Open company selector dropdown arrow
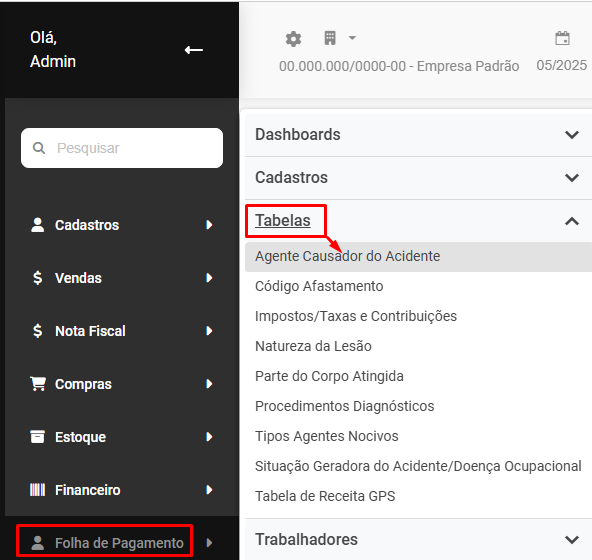This screenshot has width=592, height=560. point(352,38)
